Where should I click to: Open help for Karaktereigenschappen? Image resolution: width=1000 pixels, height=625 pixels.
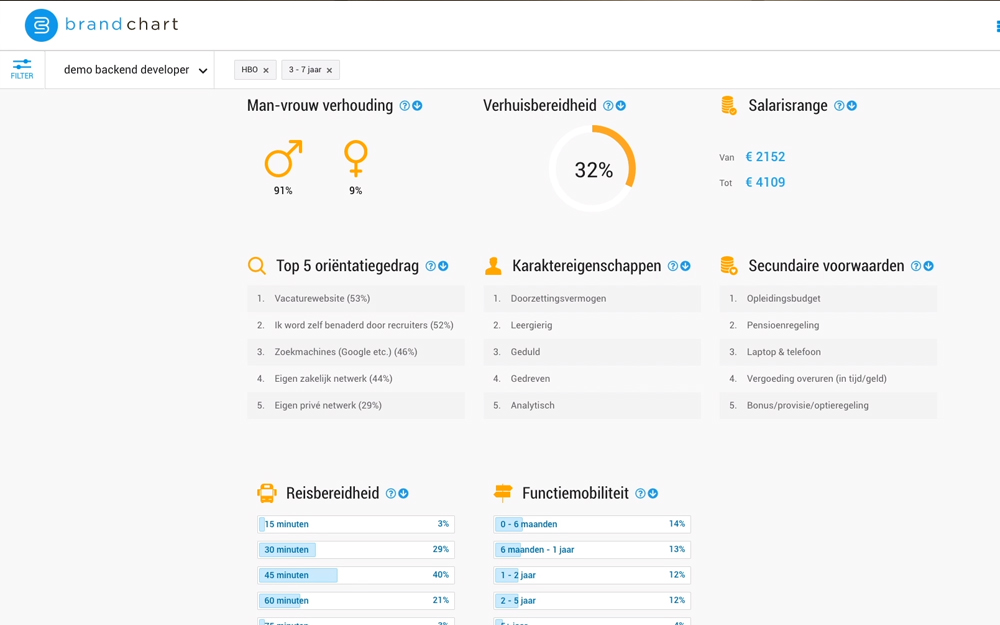pyautogui.click(x=673, y=266)
